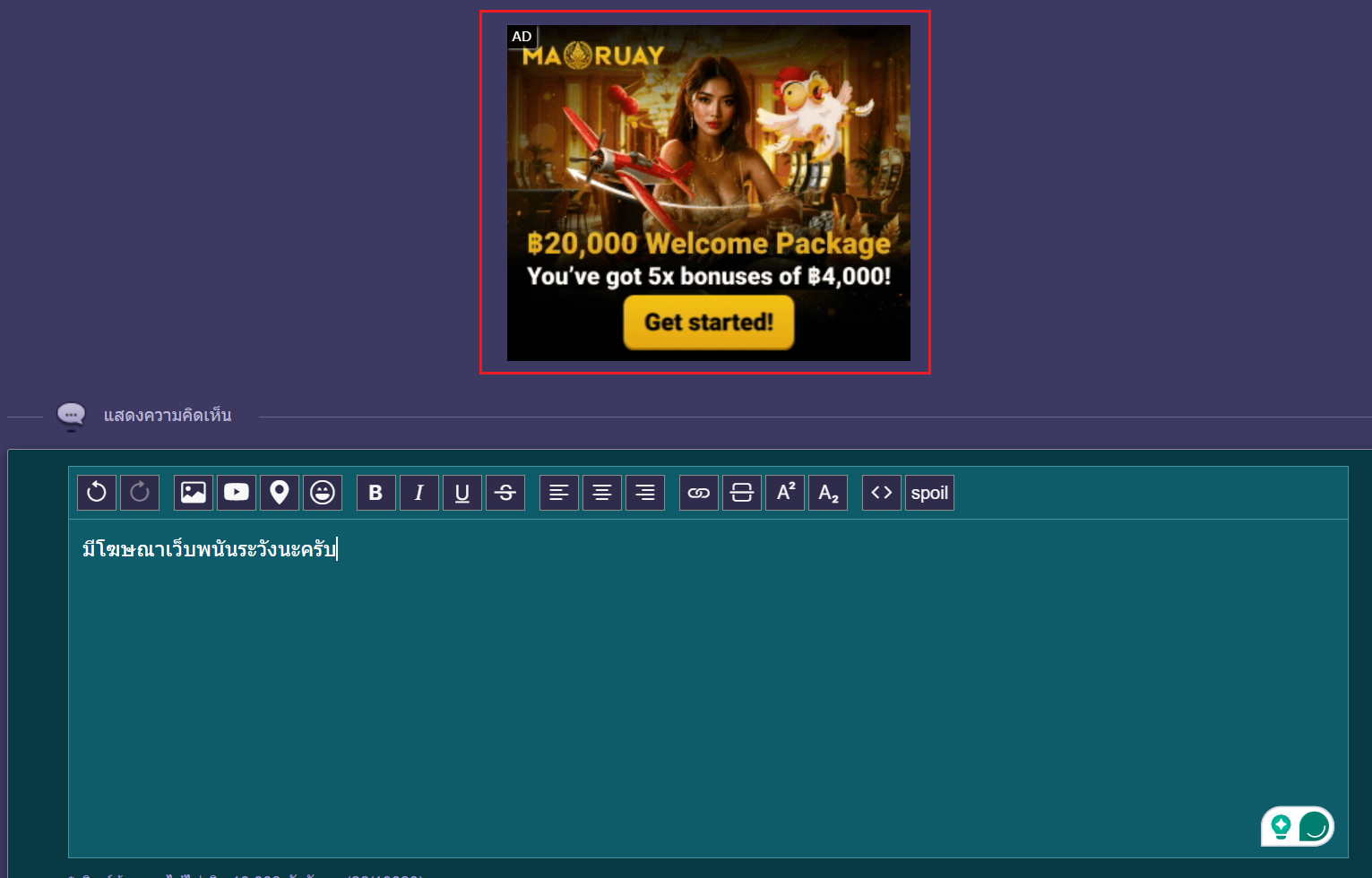This screenshot has width=1372, height=878.
Task: Click the undo icon in editor toolbar
Action: coord(97,493)
